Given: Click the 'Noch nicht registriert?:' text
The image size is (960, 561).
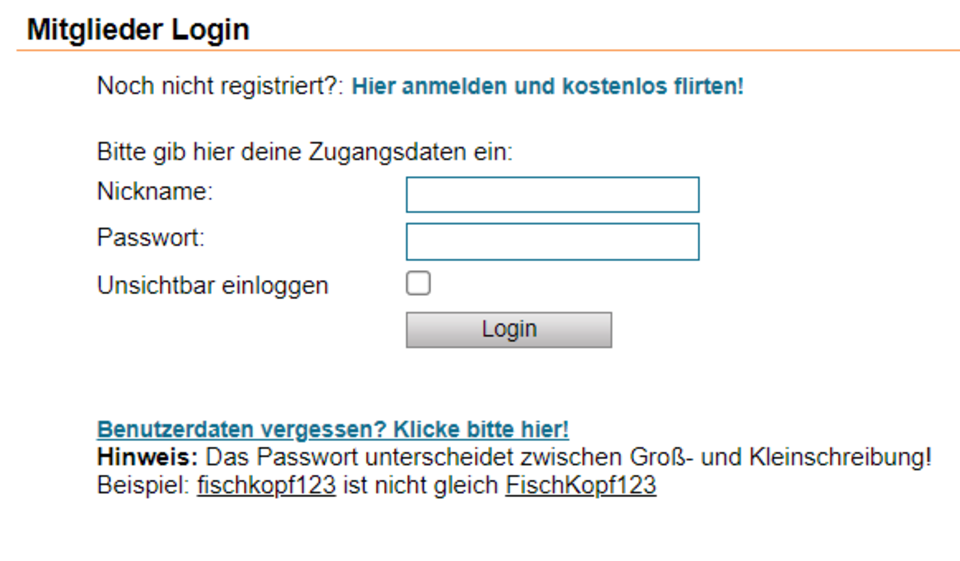Looking at the screenshot, I should click(x=220, y=86).
